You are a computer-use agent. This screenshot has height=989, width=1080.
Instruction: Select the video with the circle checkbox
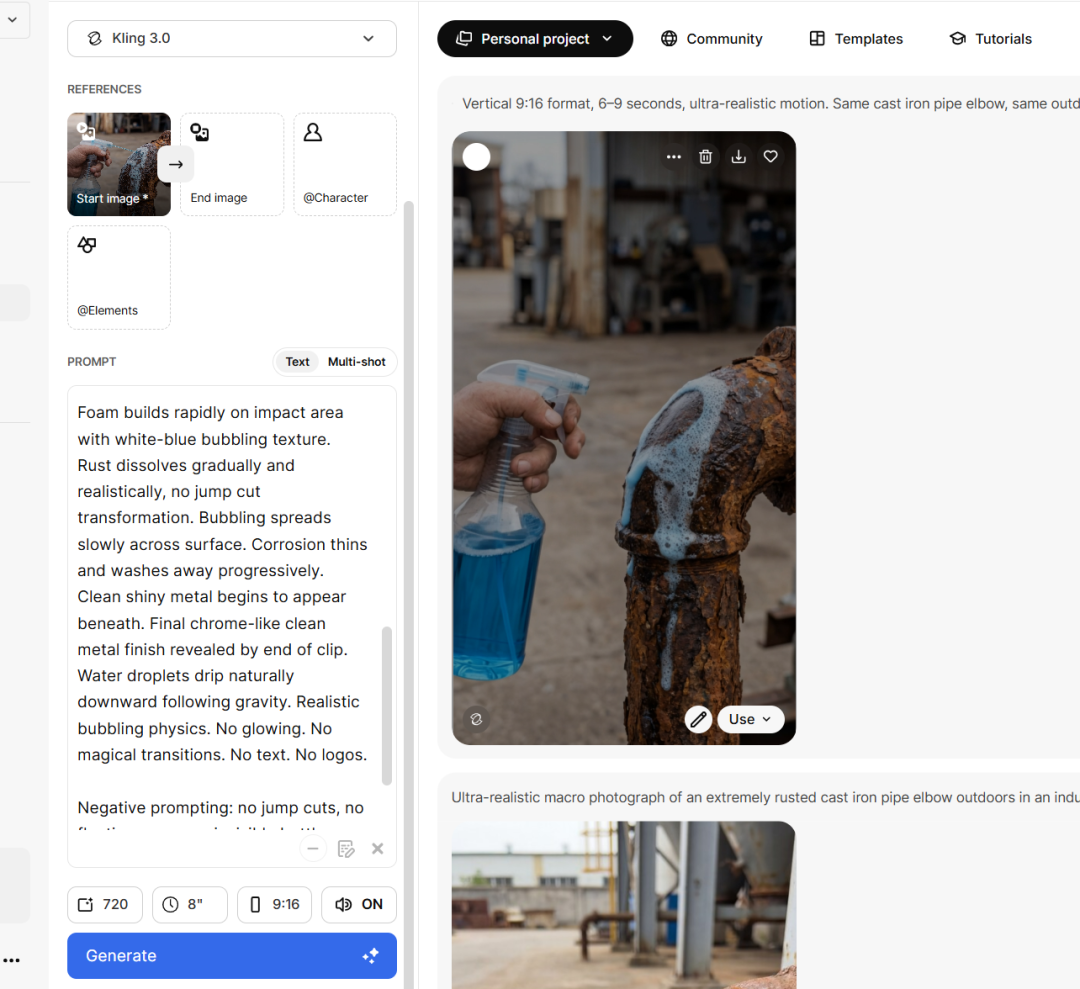pyautogui.click(x=477, y=156)
